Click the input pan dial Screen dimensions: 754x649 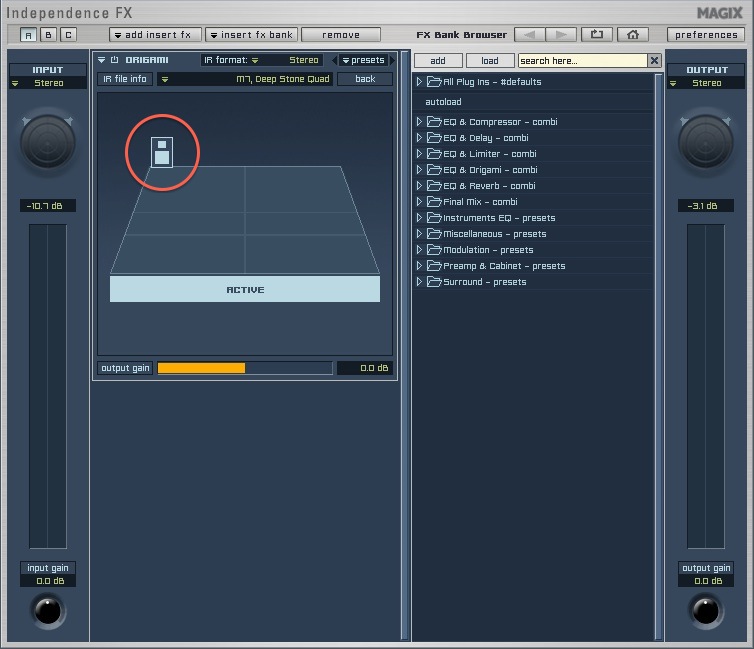coord(48,142)
